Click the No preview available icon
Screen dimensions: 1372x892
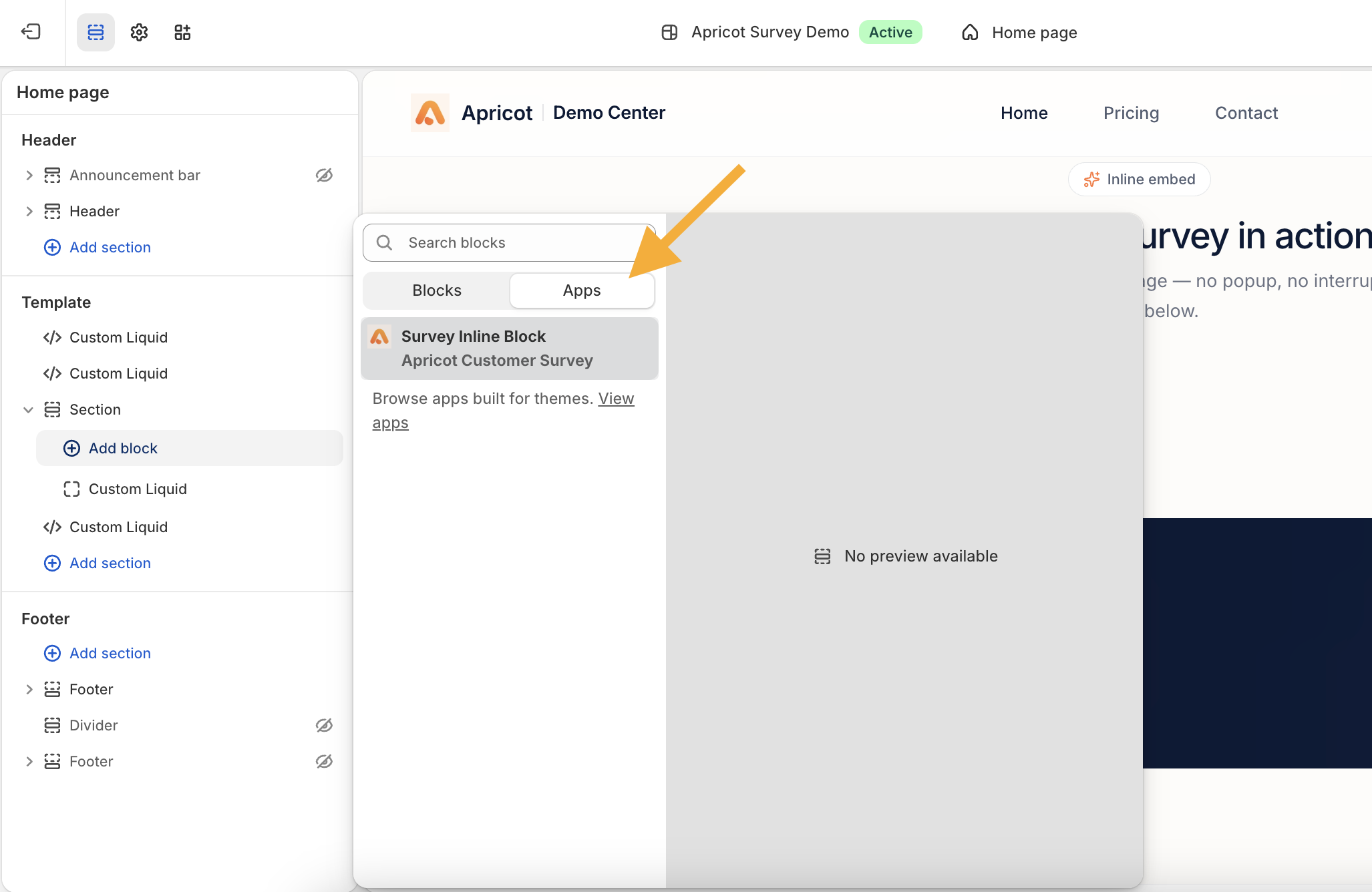click(x=822, y=556)
